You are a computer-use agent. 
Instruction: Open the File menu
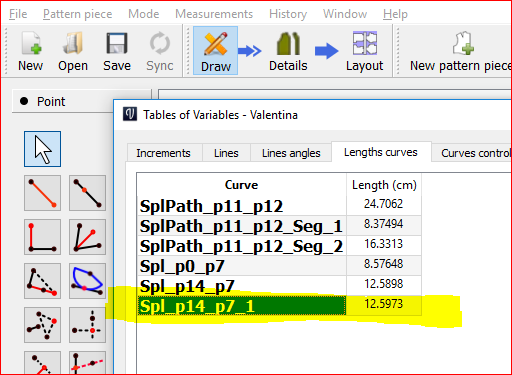(18, 14)
